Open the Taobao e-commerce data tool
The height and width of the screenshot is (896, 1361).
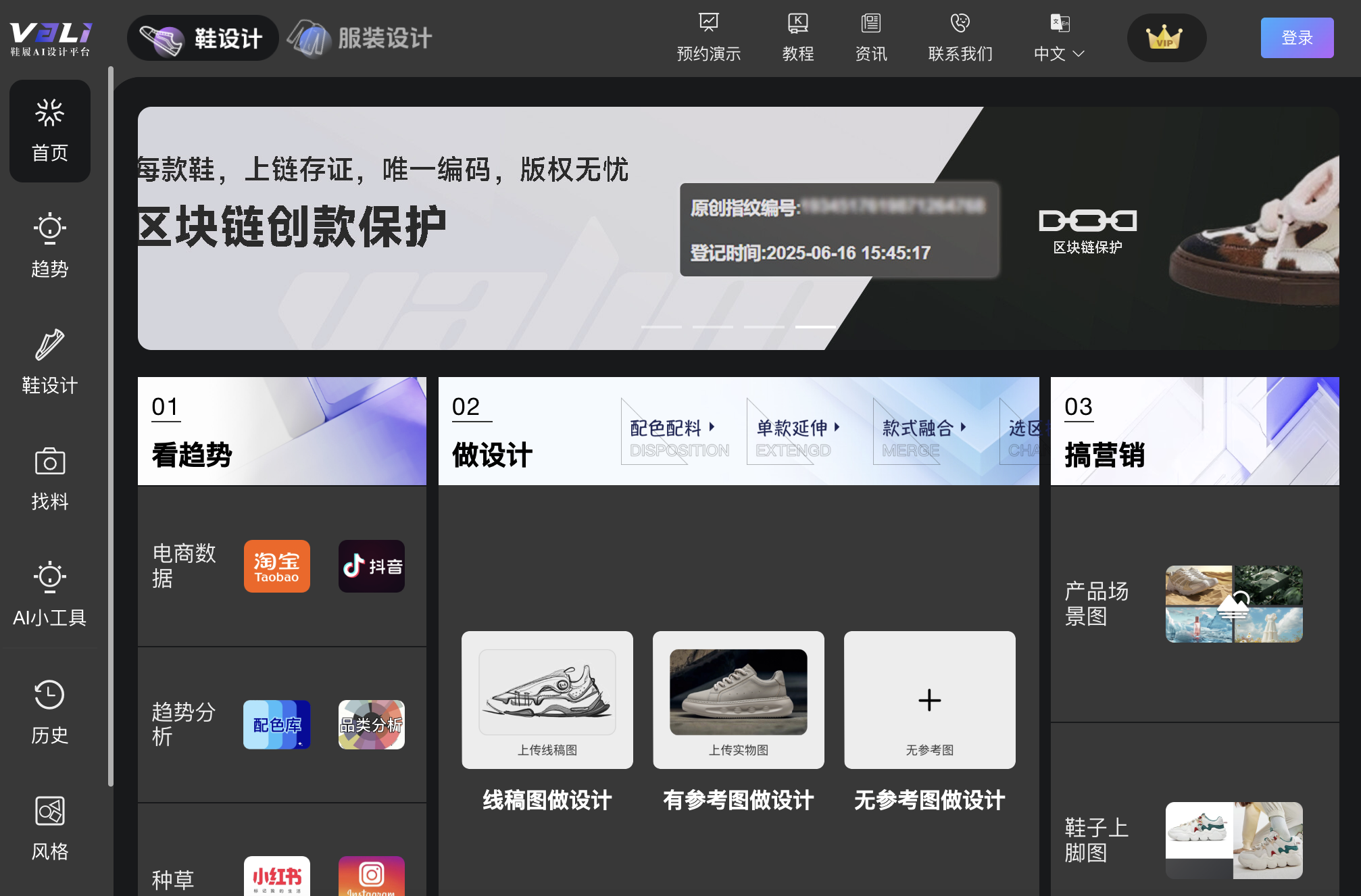point(276,566)
